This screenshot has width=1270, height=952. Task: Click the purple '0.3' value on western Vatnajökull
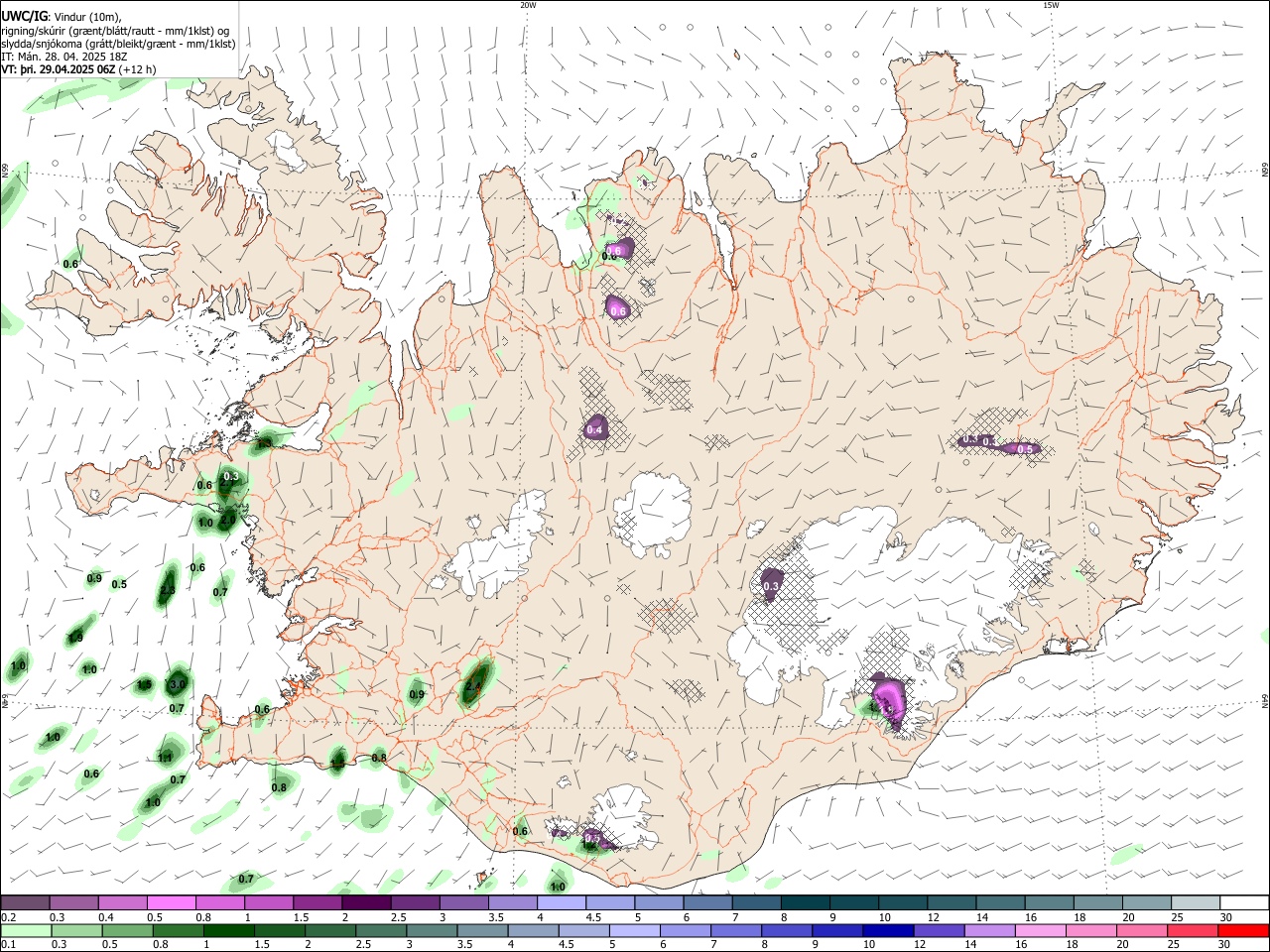[x=771, y=587]
